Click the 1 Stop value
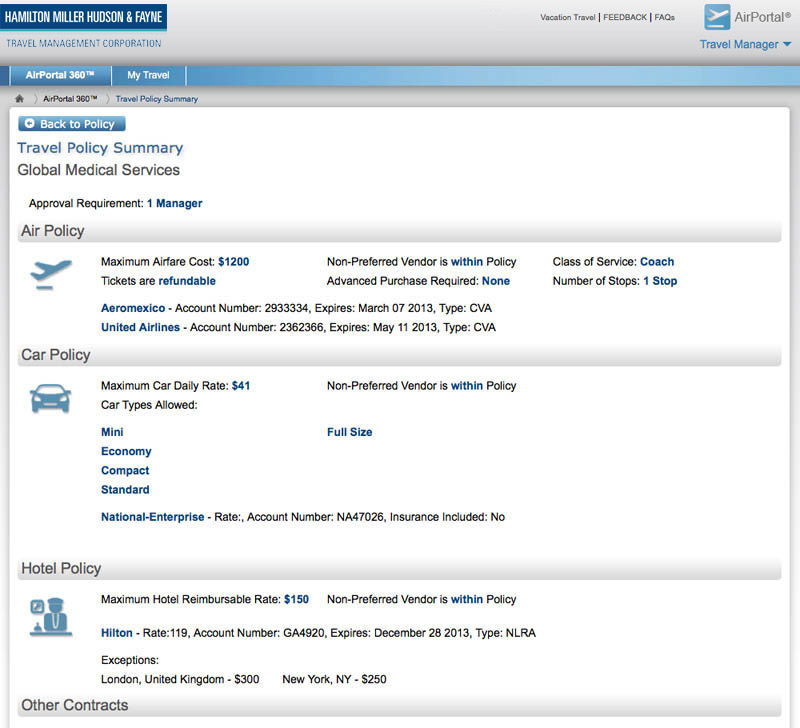The image size is (800, 728). tap(660, 281)
